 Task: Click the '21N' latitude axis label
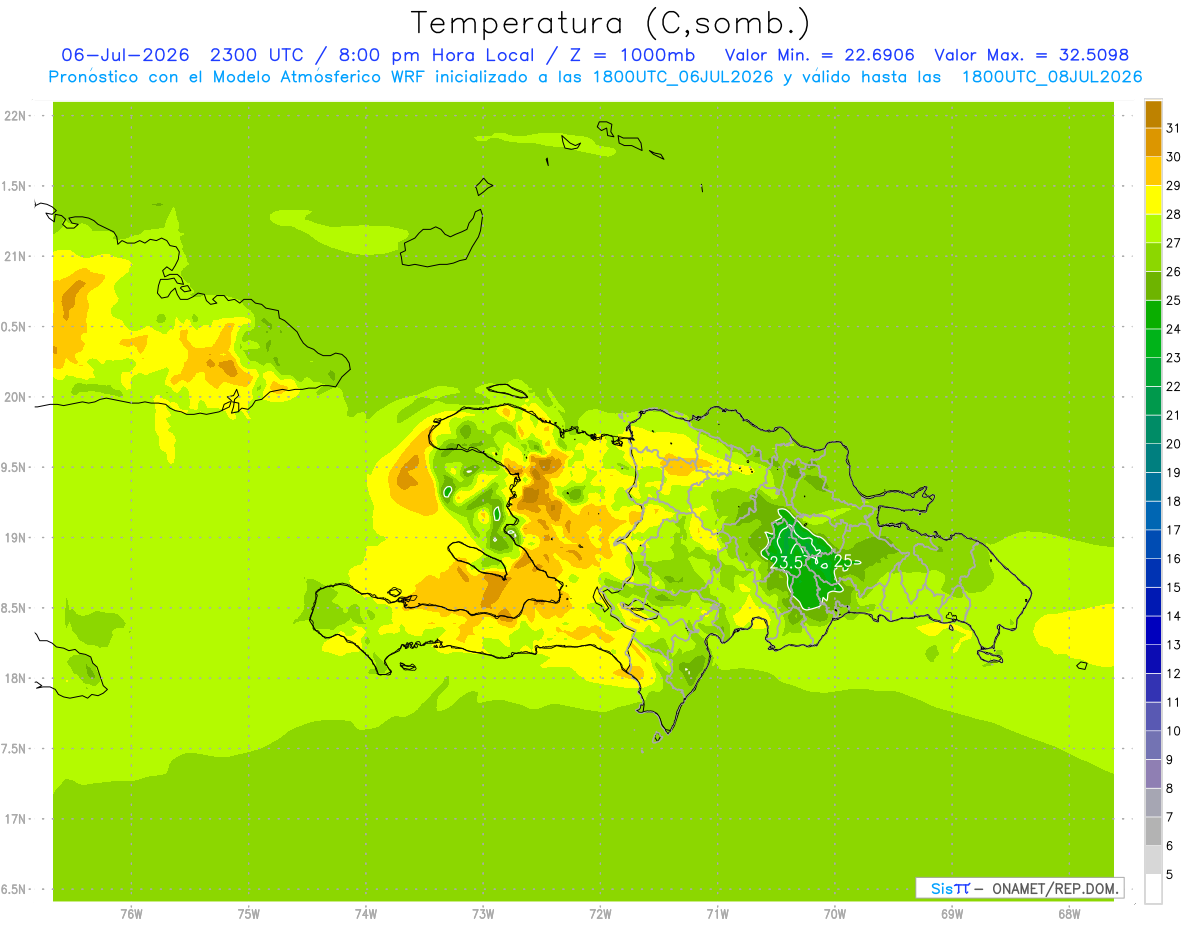click(x=14, y=257)
